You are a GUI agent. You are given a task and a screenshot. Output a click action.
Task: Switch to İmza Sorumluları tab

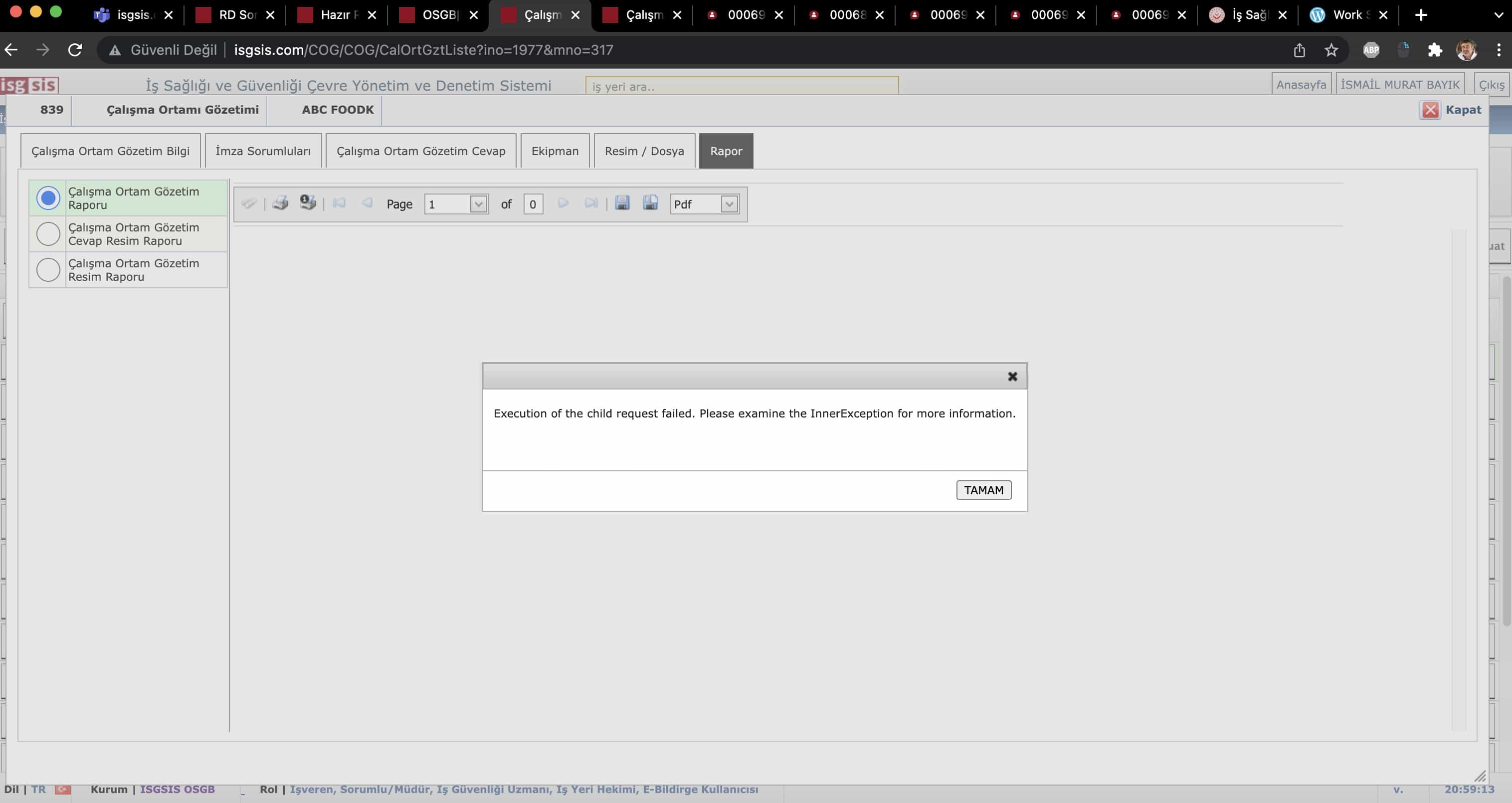tap(262, 151)
